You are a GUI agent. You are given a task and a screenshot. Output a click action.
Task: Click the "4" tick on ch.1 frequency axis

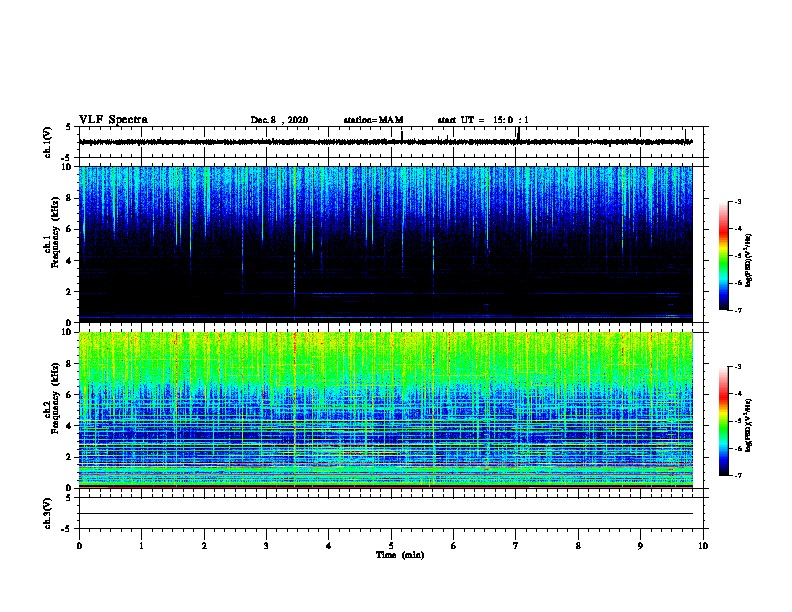click(x=69, y=261)
